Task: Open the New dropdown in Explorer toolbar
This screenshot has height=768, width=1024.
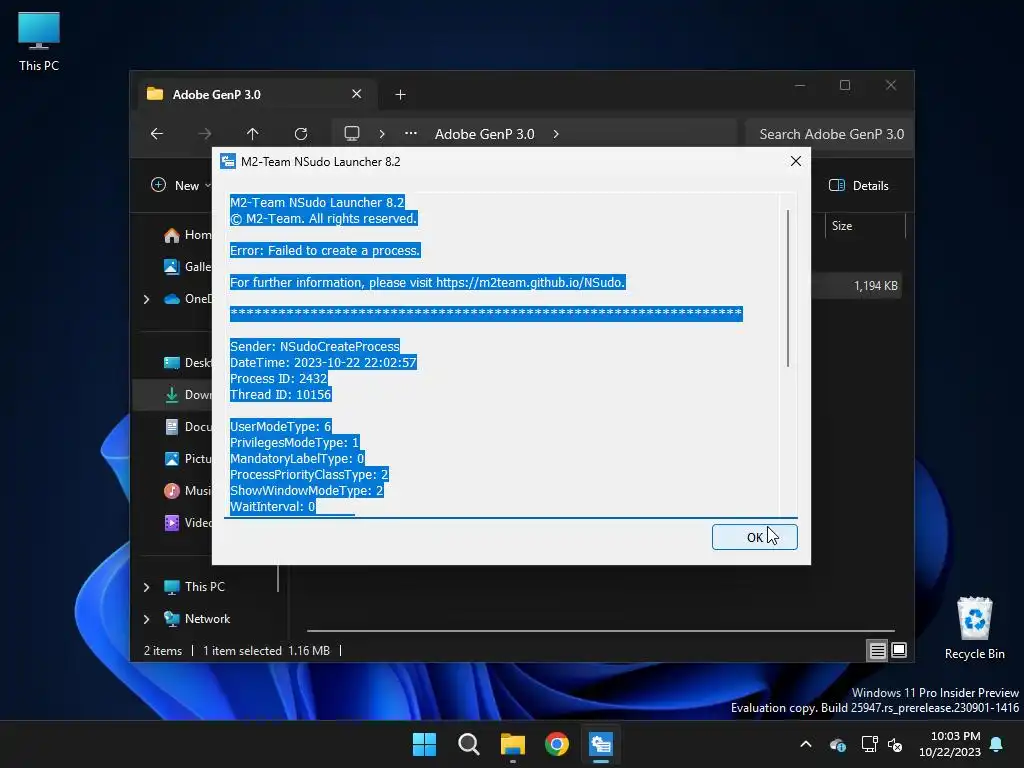Action: click(181, 185)
